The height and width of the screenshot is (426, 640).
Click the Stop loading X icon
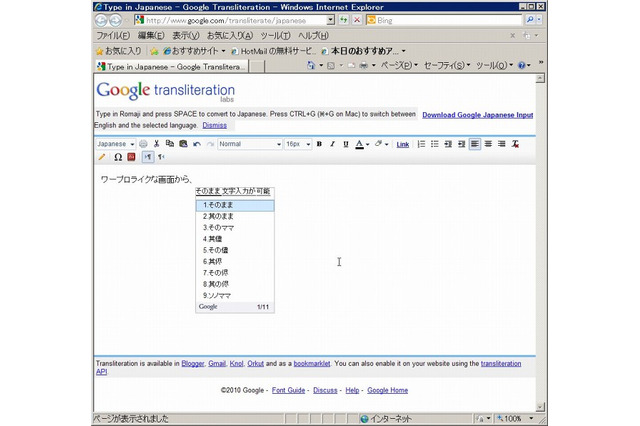[357, 20]
